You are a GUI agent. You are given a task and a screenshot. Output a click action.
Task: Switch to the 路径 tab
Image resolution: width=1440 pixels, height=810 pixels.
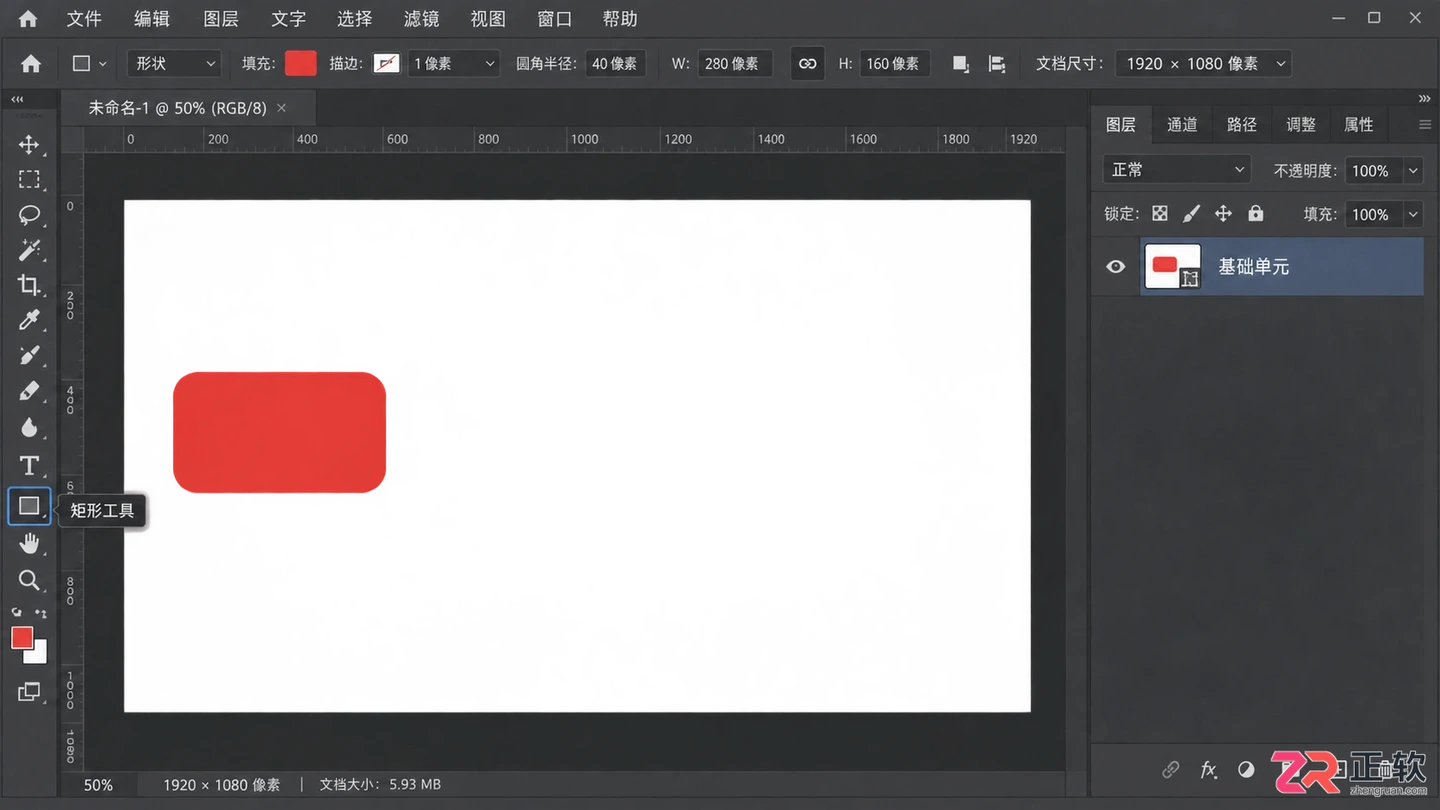click(x=1241, y=124)
